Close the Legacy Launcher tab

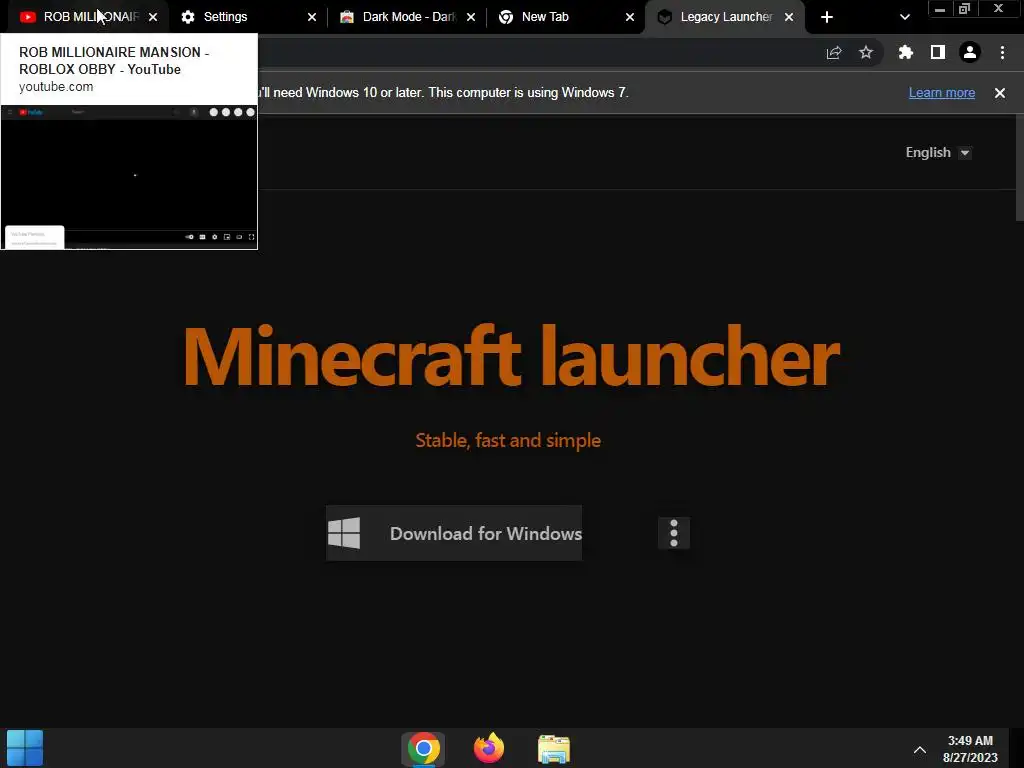click(x=789, y=17)
